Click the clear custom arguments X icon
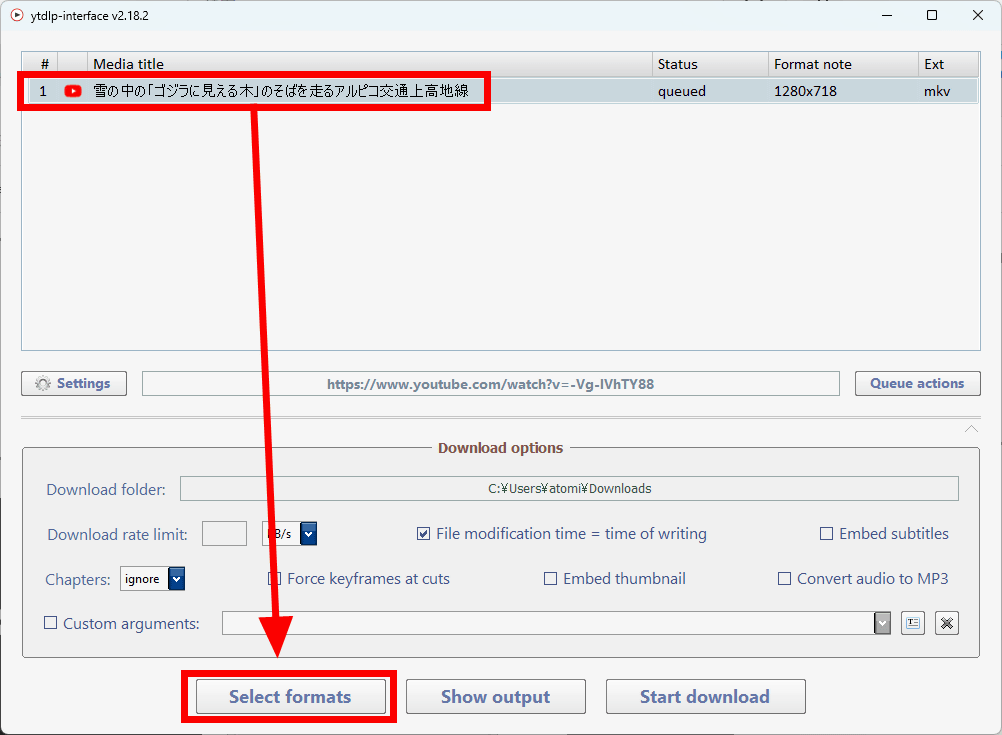 point(947,623)
